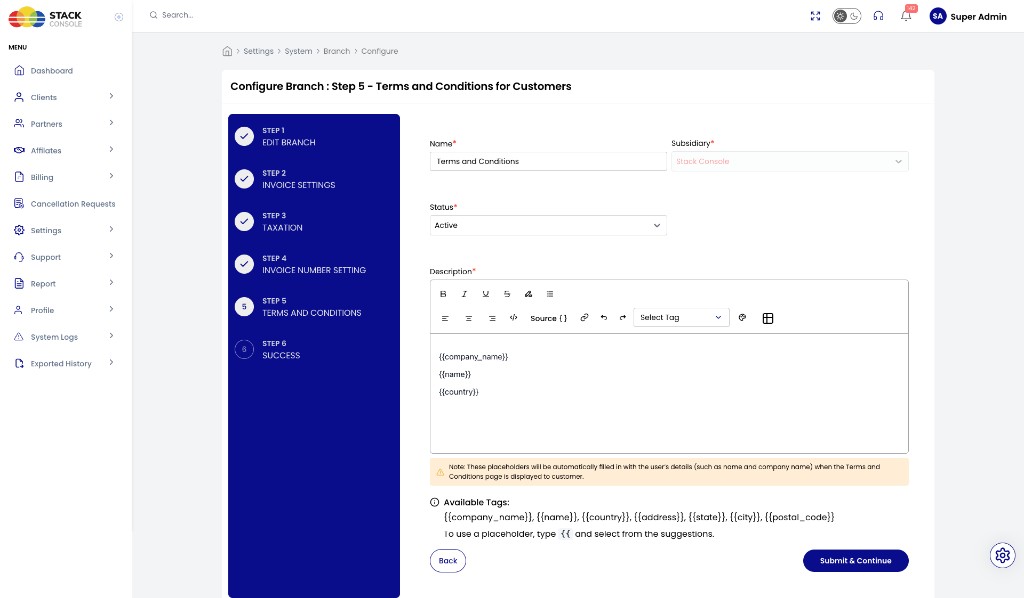Expand the Clients chevron
Screen dimensions: 1024x598
click(x=111, y=96)
